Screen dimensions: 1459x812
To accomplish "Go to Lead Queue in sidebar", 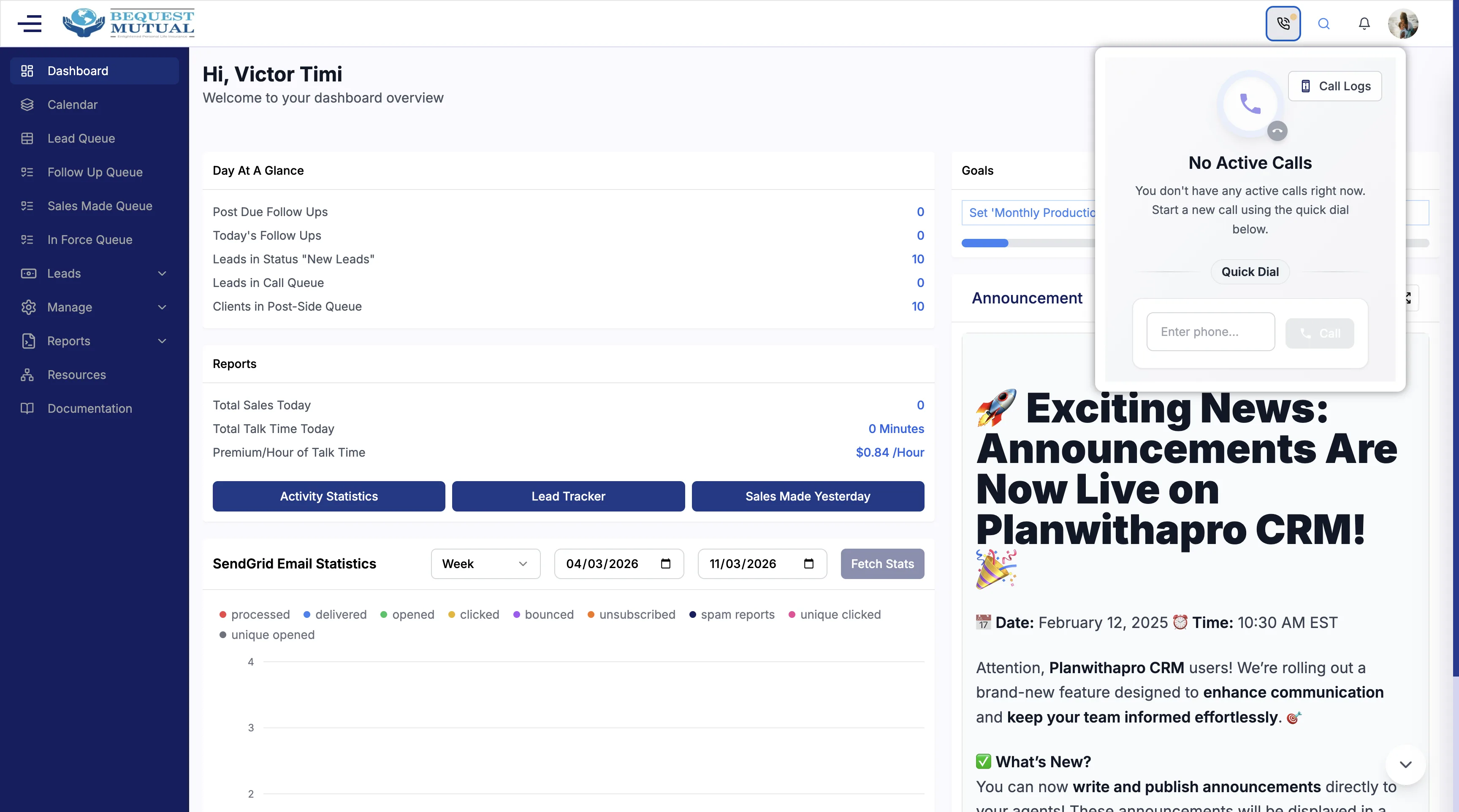I will point(81,138).
